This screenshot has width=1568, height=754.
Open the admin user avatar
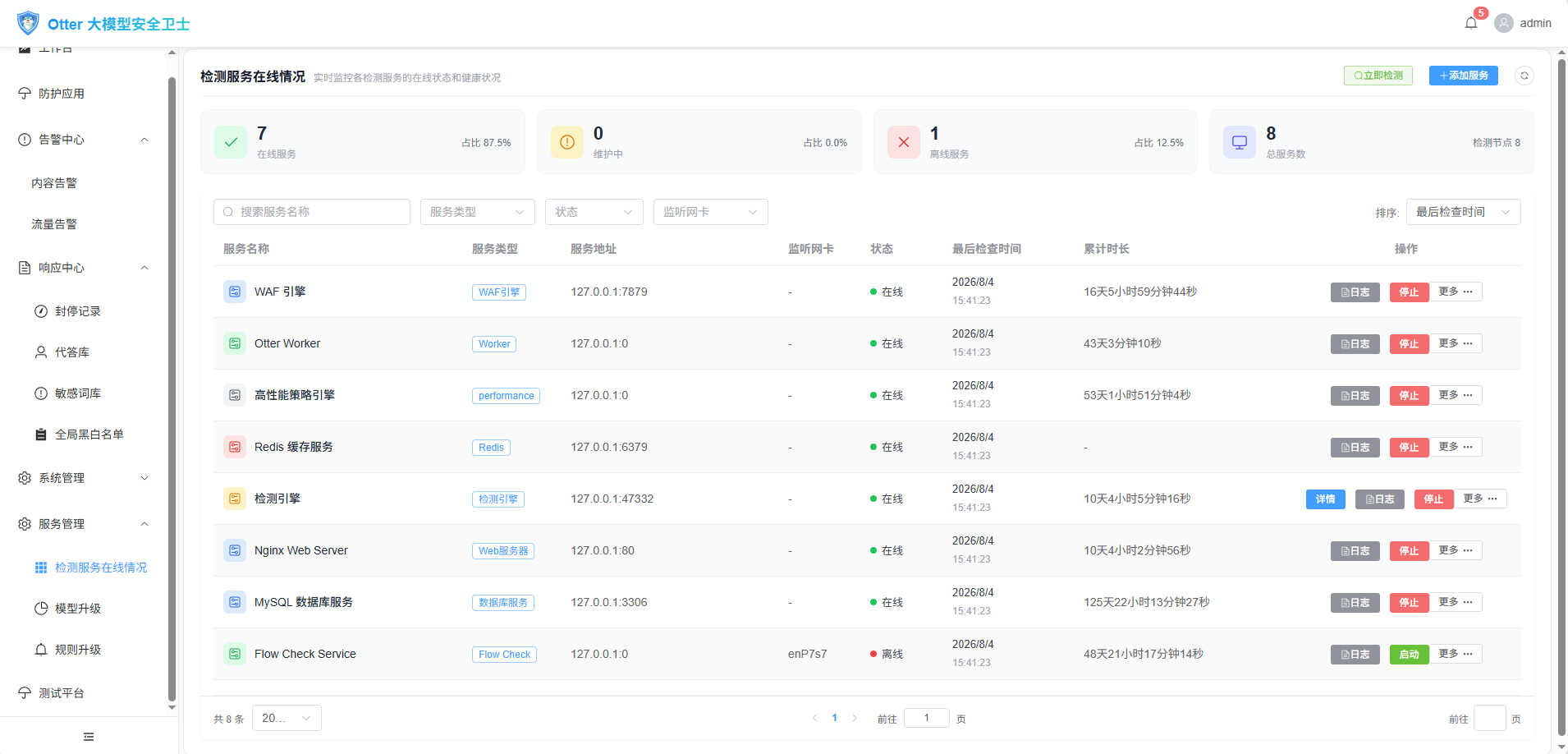tap(1504, 23)
